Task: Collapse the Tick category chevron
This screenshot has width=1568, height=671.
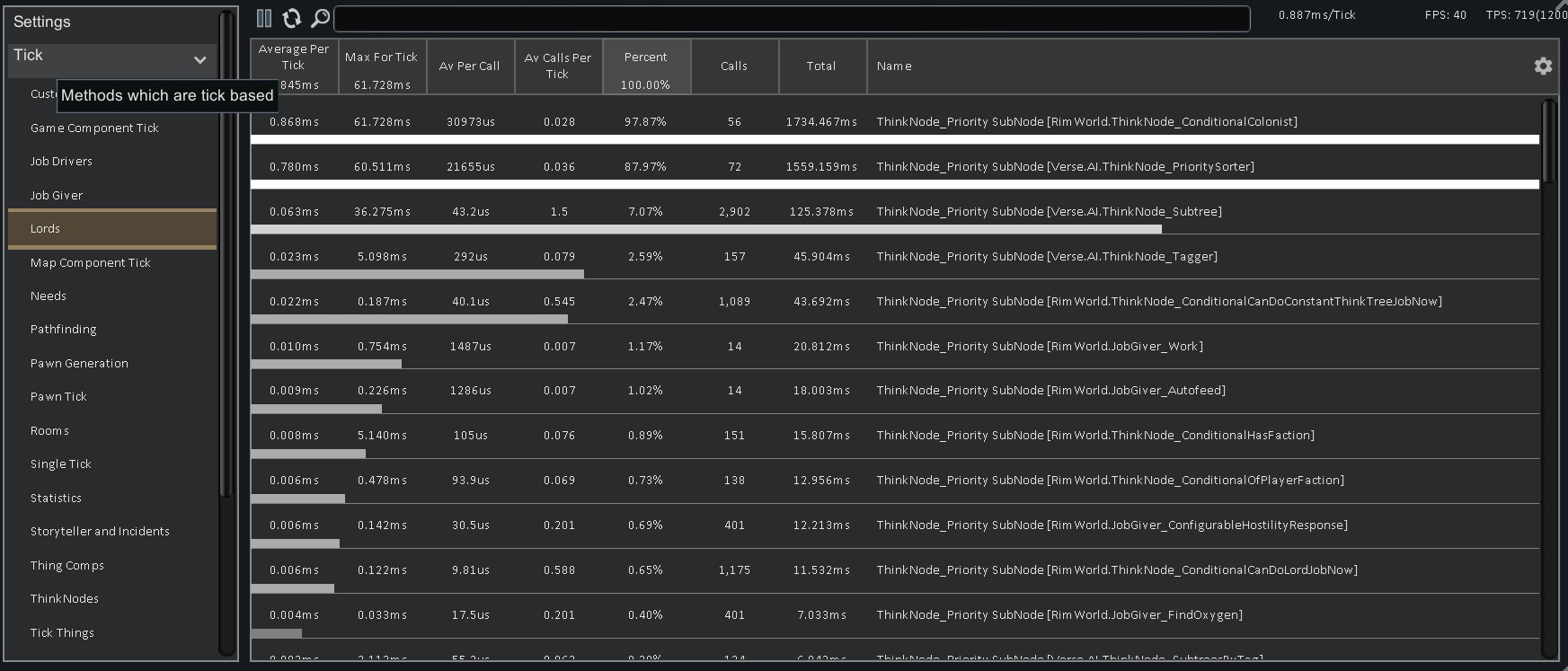Action: pyautogui.click(x=199, y=60)
